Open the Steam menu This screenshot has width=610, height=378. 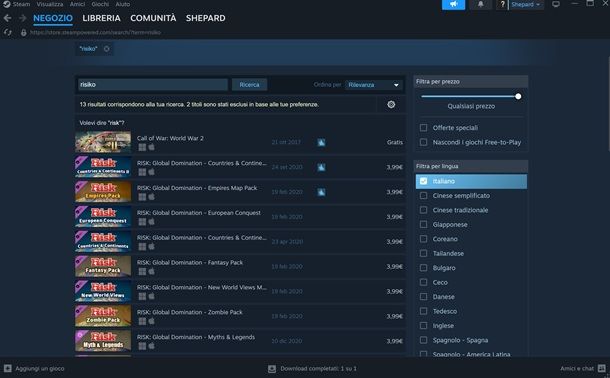[x=21, y=4]
